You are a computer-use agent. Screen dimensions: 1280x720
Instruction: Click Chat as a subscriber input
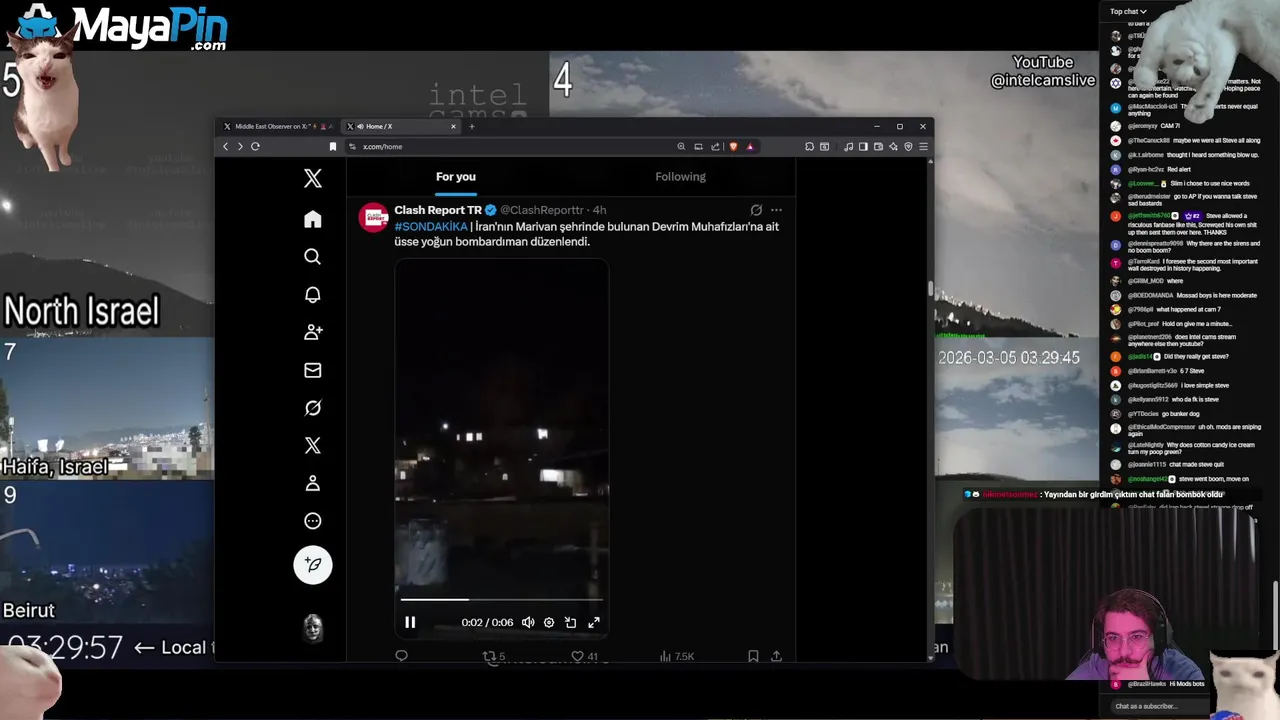pos(1160,706)
